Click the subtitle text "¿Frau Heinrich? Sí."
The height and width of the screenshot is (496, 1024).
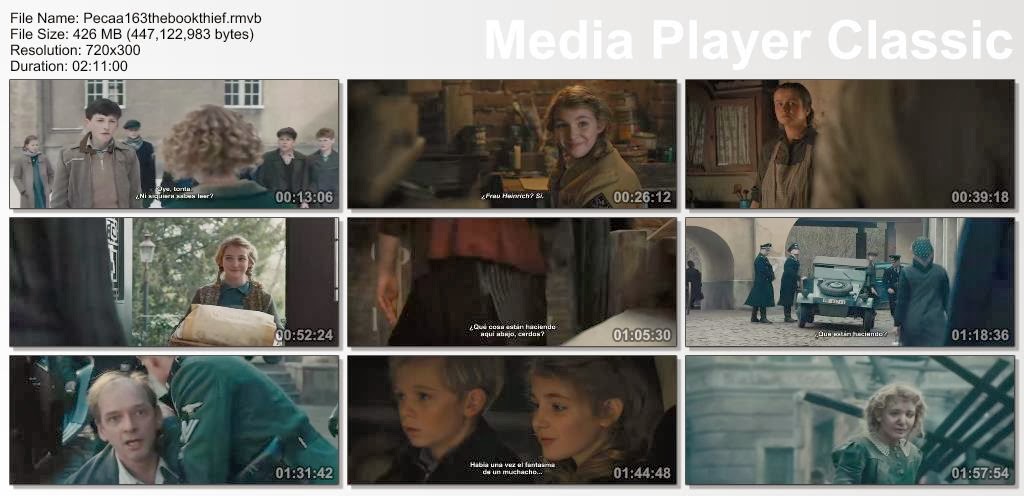point(512,196)
